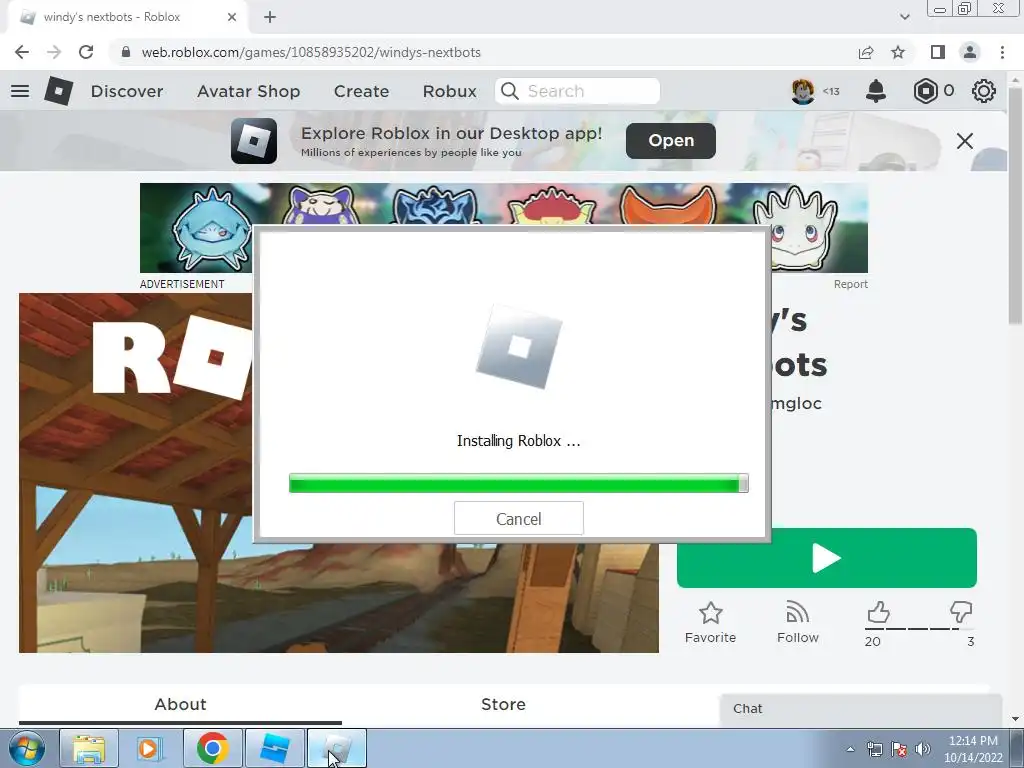This screenshot has height=768, width=1024.
Task: Select the Roblox installer taskbar icon
Action: 336,748
